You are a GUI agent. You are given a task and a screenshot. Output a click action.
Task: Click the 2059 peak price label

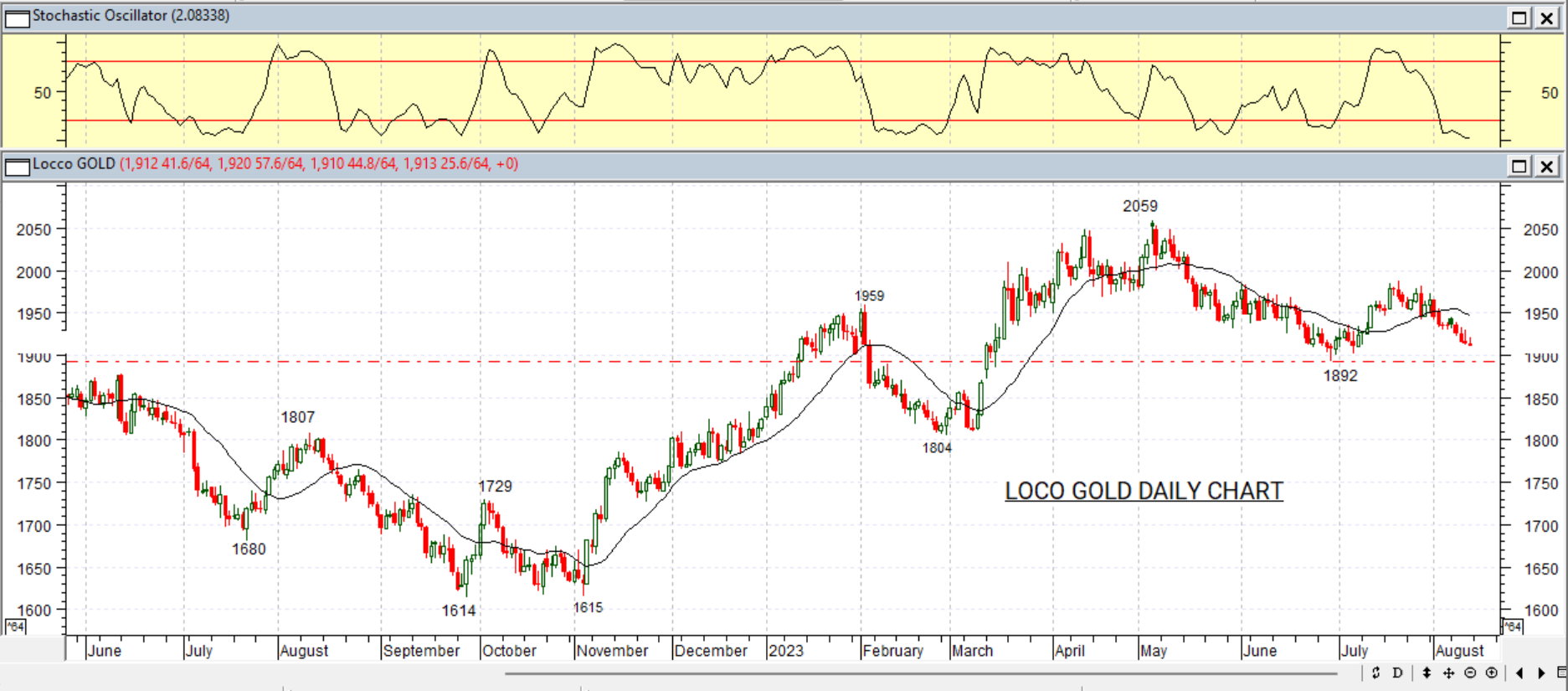coord(1140,206)
